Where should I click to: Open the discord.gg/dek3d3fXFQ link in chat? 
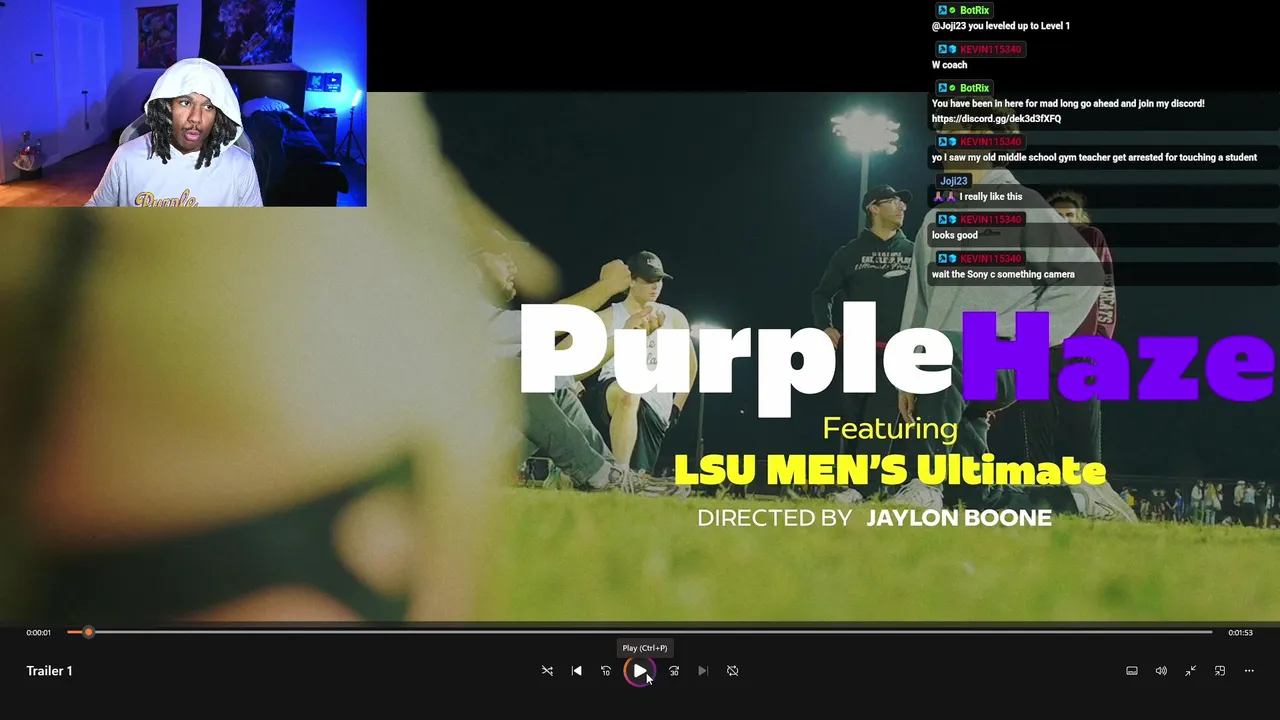tap(996, 119)
